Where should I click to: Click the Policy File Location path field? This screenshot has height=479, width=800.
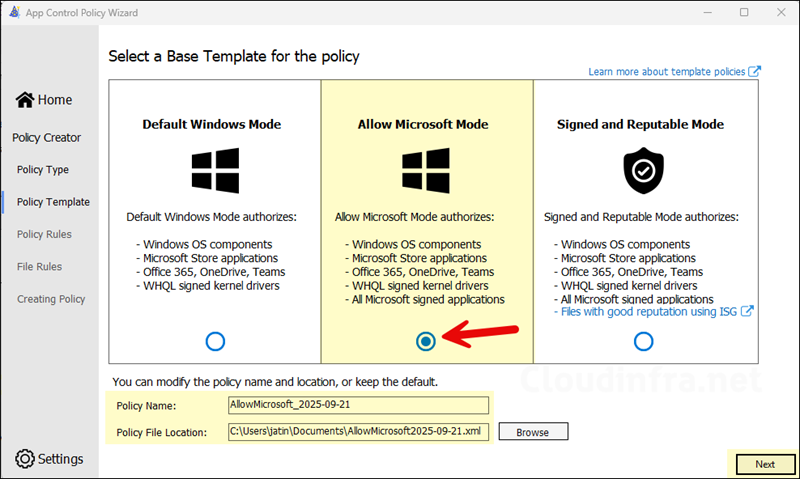point(358,432)
